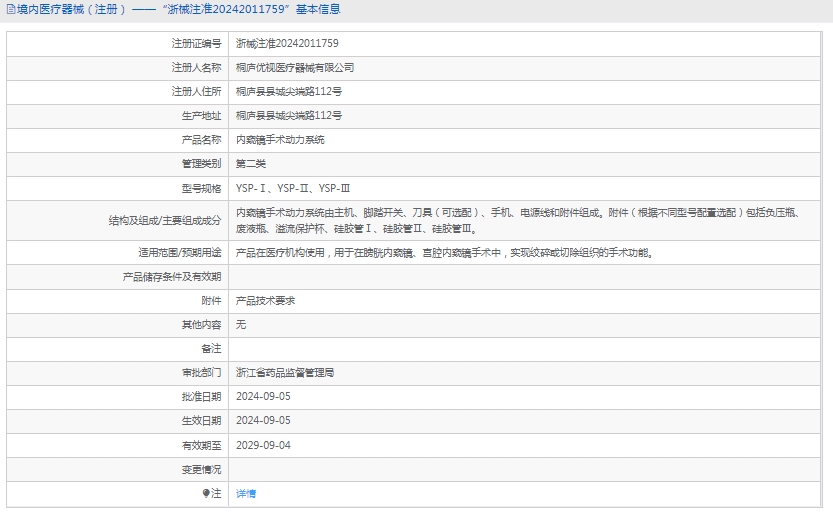Click the model specification YSP-Ⅰ、YSP-Ⅱ、YSP-Ⅲ
833x515 pixels.
pyautogui.click(x=293, y=188)
